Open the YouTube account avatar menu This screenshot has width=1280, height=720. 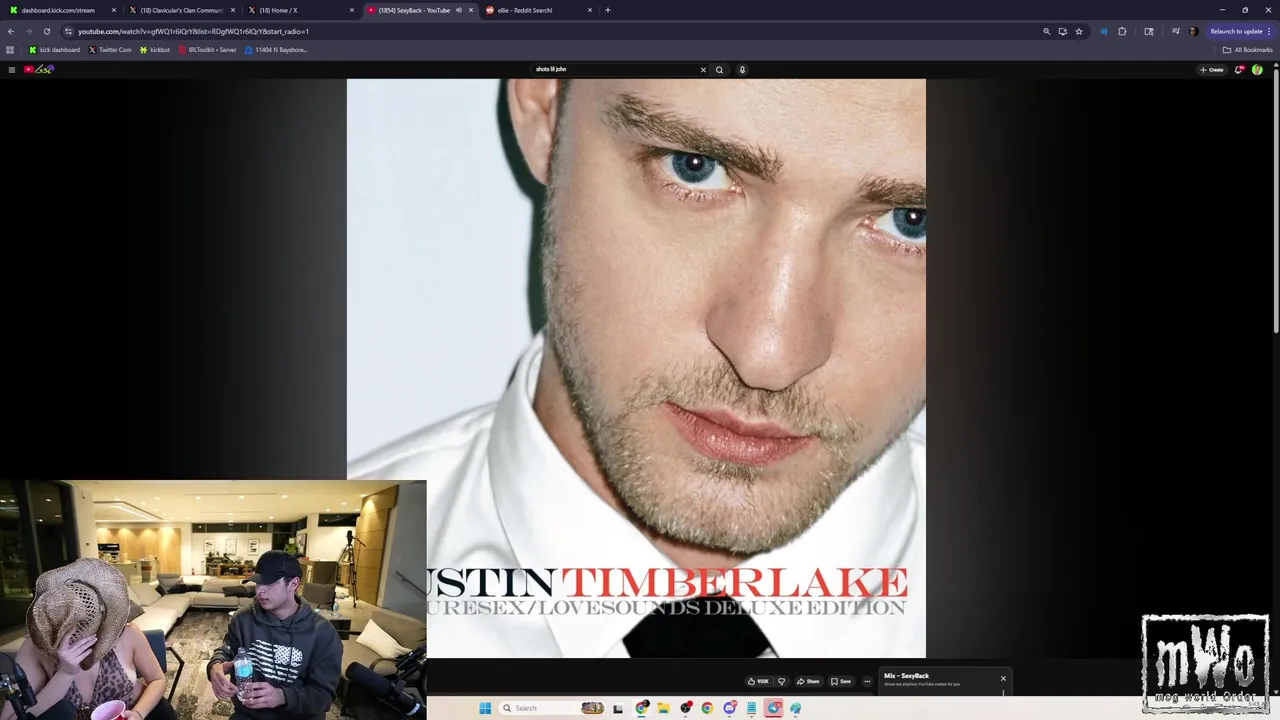coord(1257,69)
